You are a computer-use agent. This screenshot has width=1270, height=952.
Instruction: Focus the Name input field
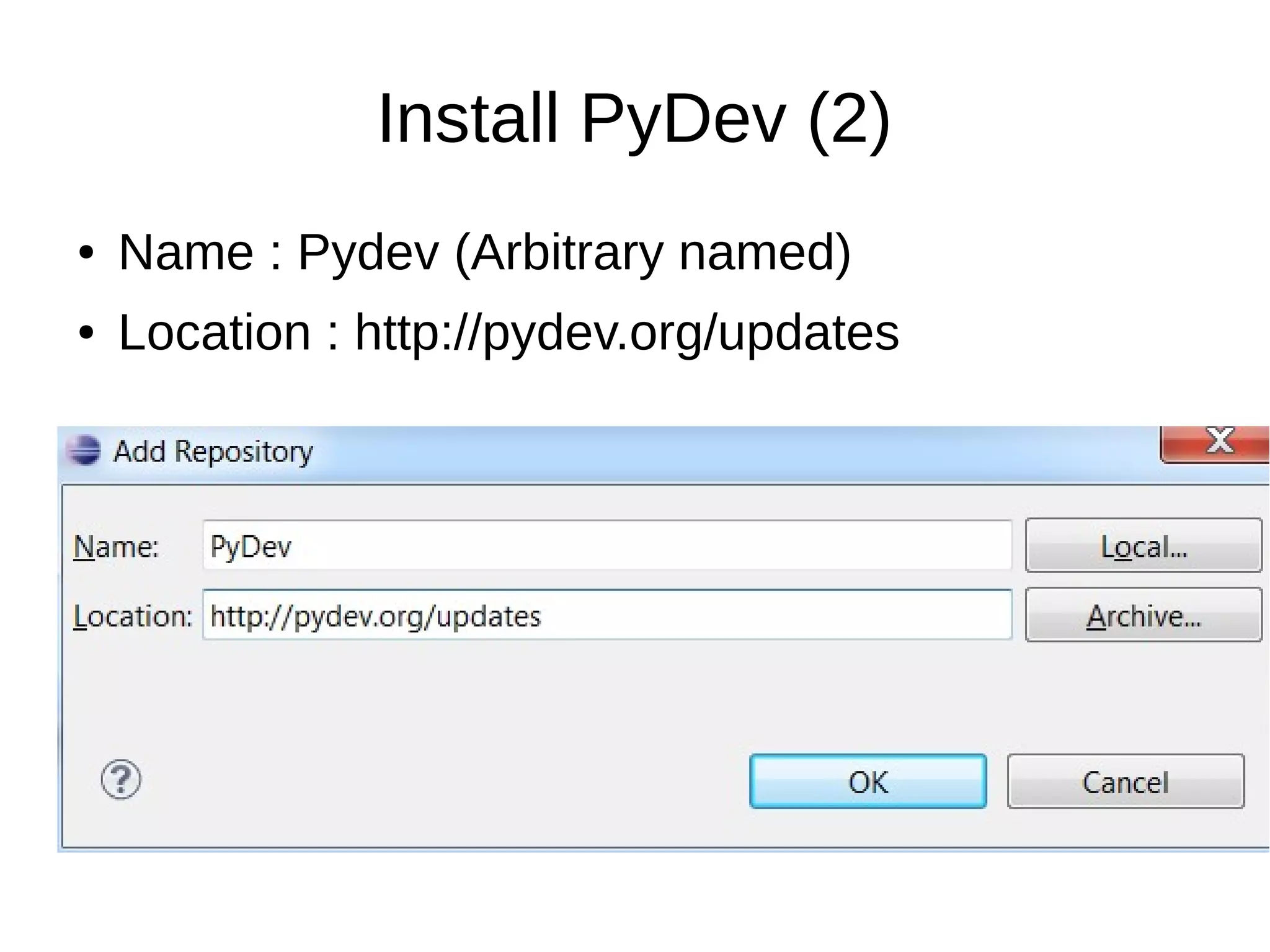click(x=607, y=546)
